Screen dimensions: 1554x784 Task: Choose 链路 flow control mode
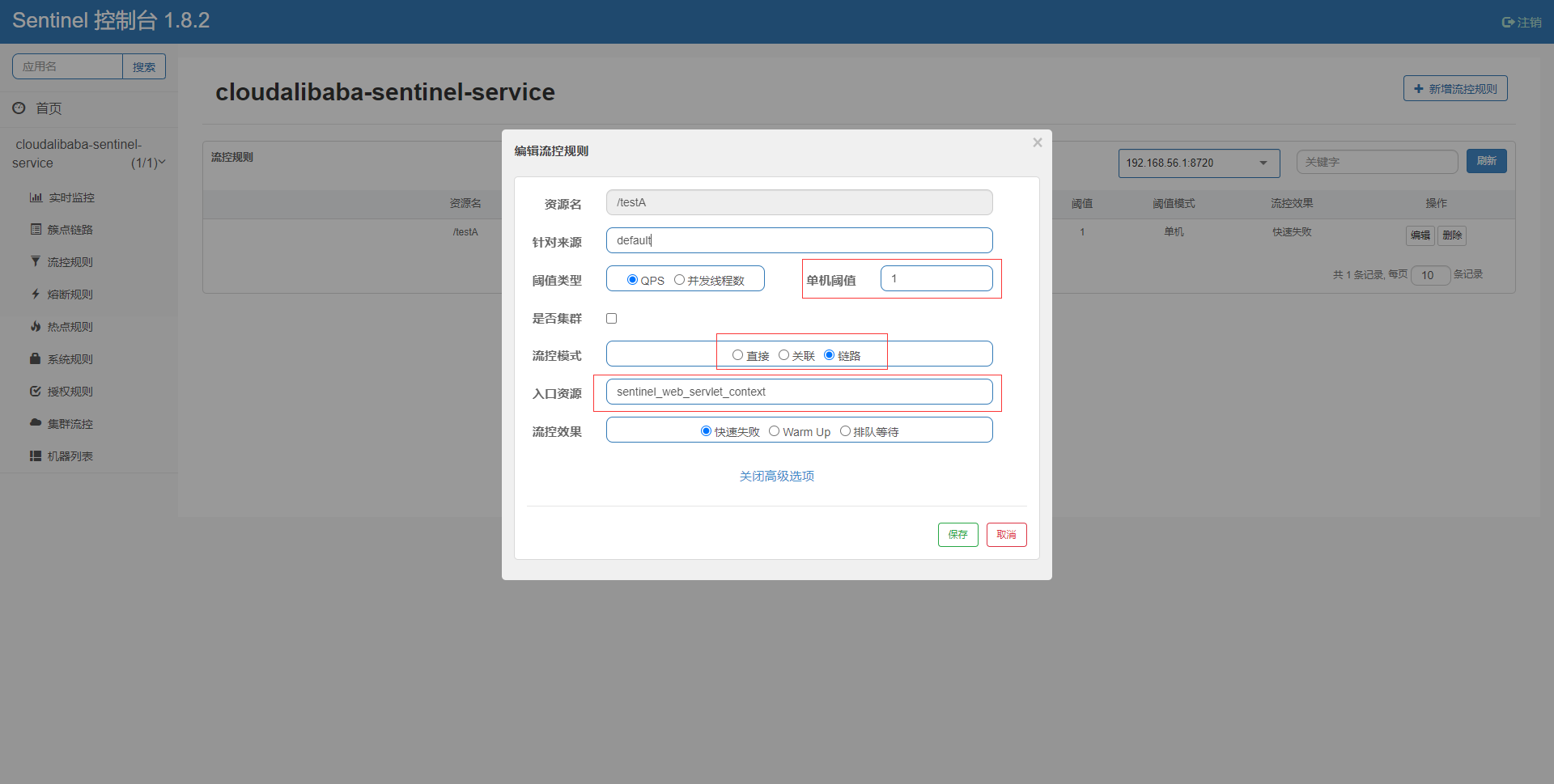coord(830,355)
